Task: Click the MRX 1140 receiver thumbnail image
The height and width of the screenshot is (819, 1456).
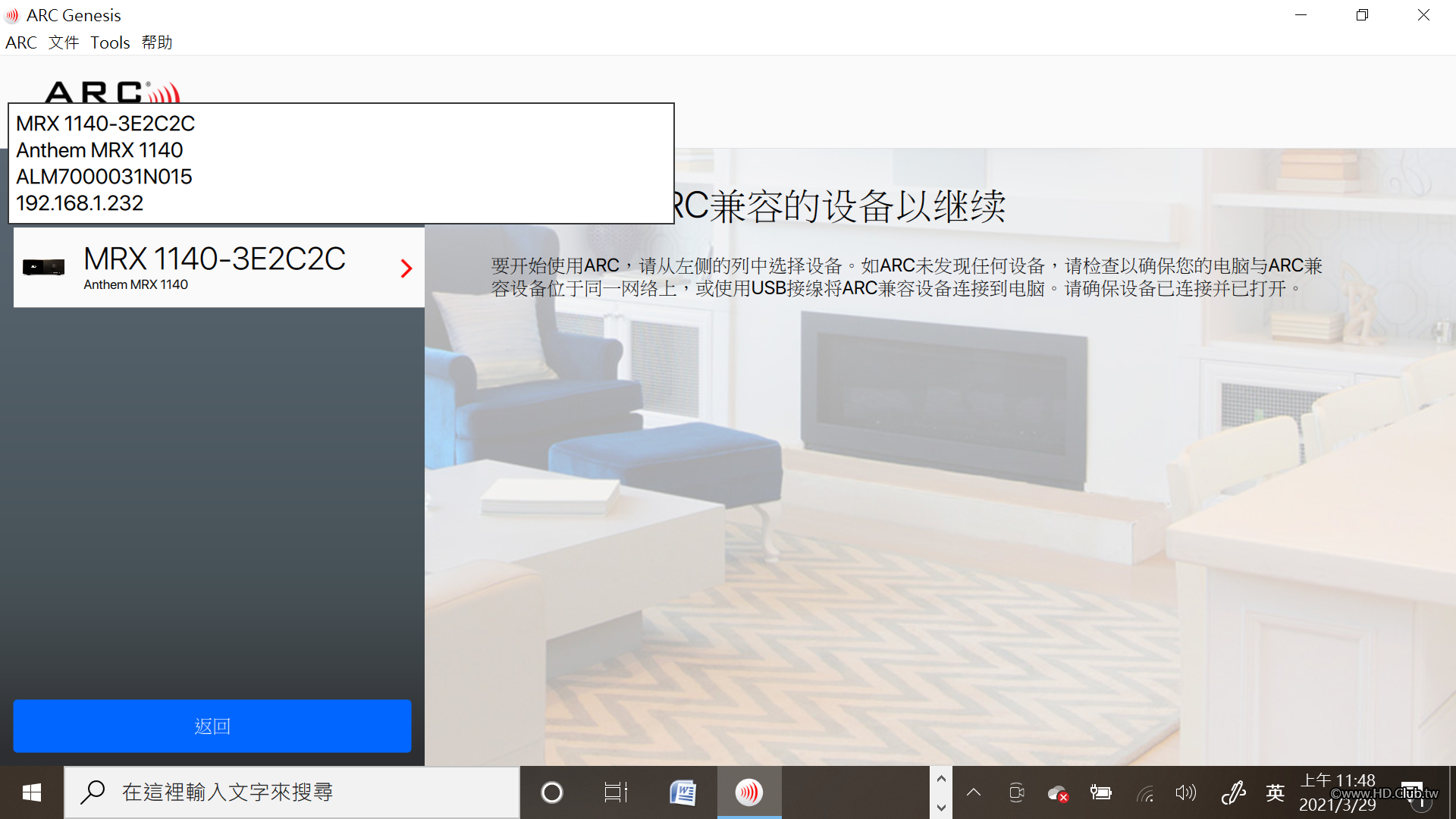Action: pos(43,267)
